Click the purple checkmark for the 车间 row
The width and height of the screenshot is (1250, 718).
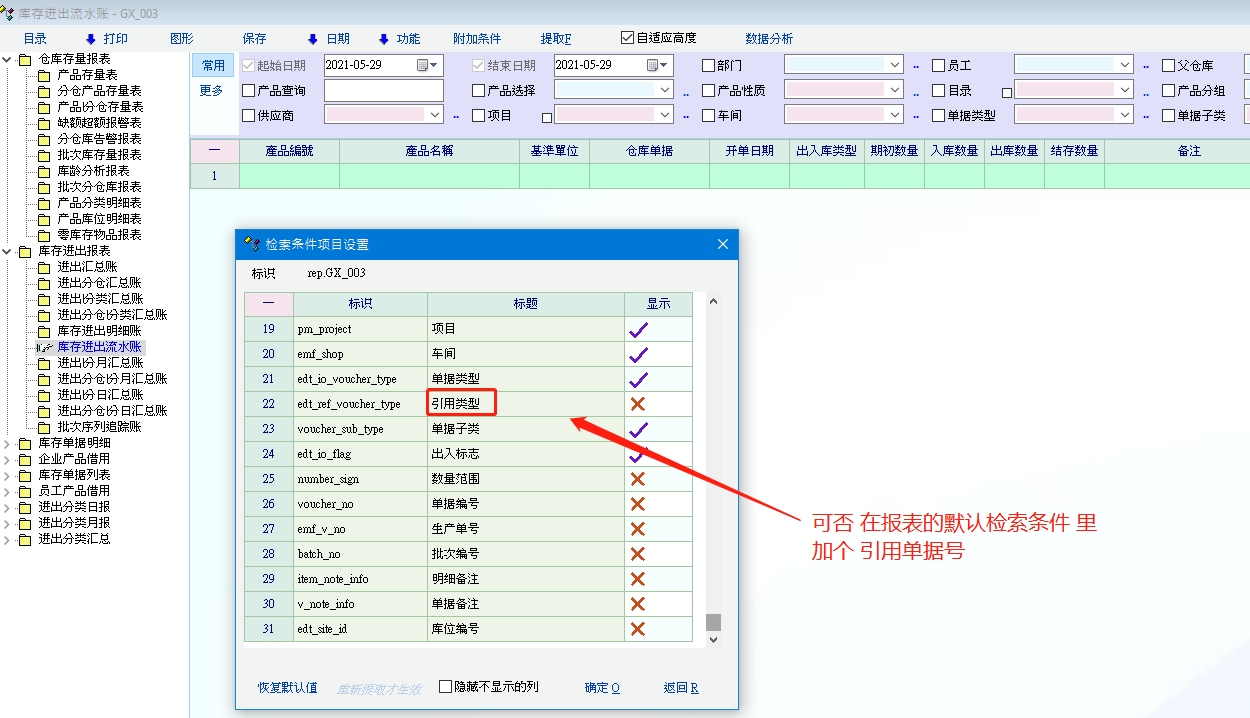point(638,354)
